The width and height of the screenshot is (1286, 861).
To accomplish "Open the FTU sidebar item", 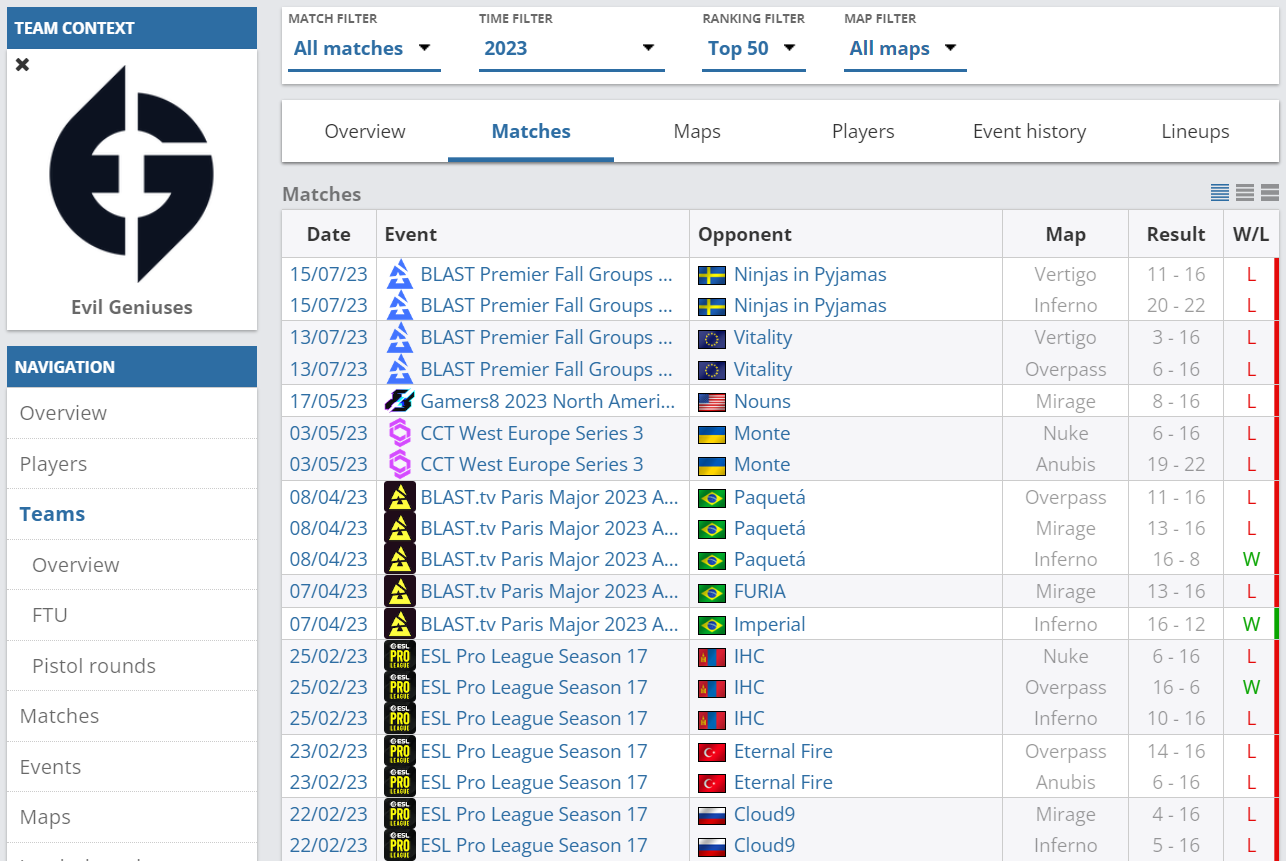I will click(132, 615).
